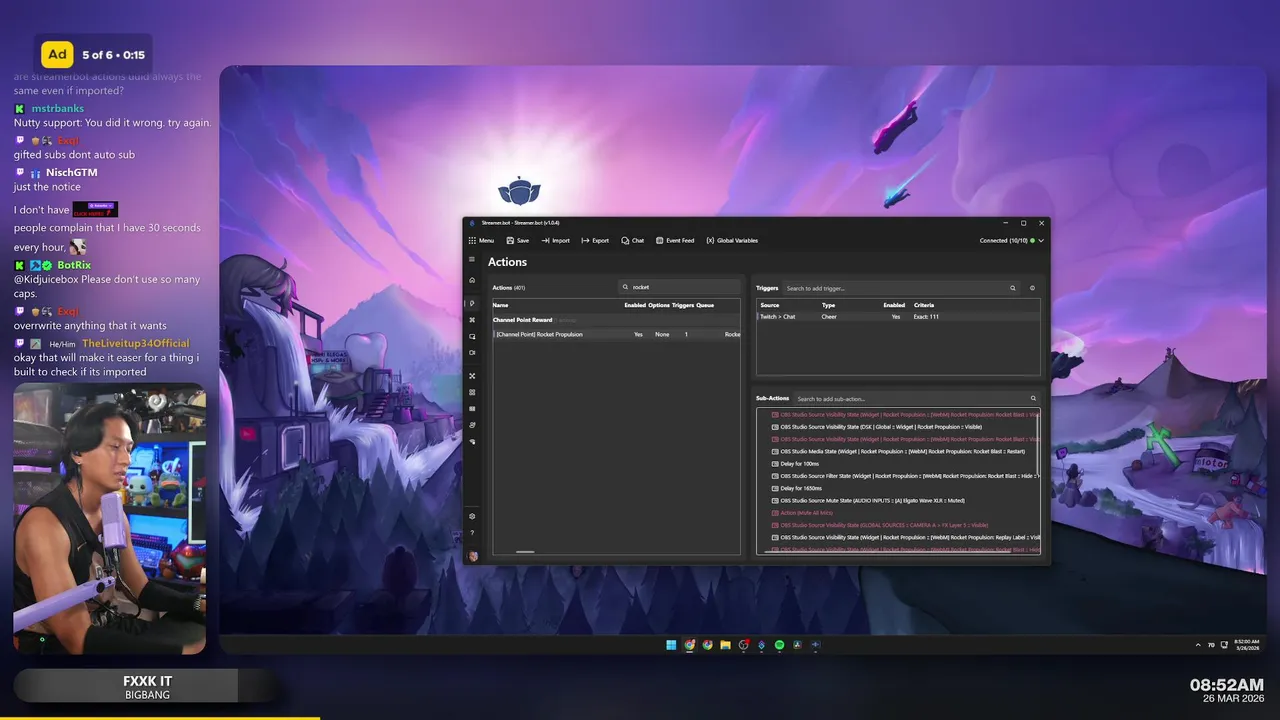The image size is (1280, 720).
Task: Click the BotRix username in chat
Action: point(74,265)
